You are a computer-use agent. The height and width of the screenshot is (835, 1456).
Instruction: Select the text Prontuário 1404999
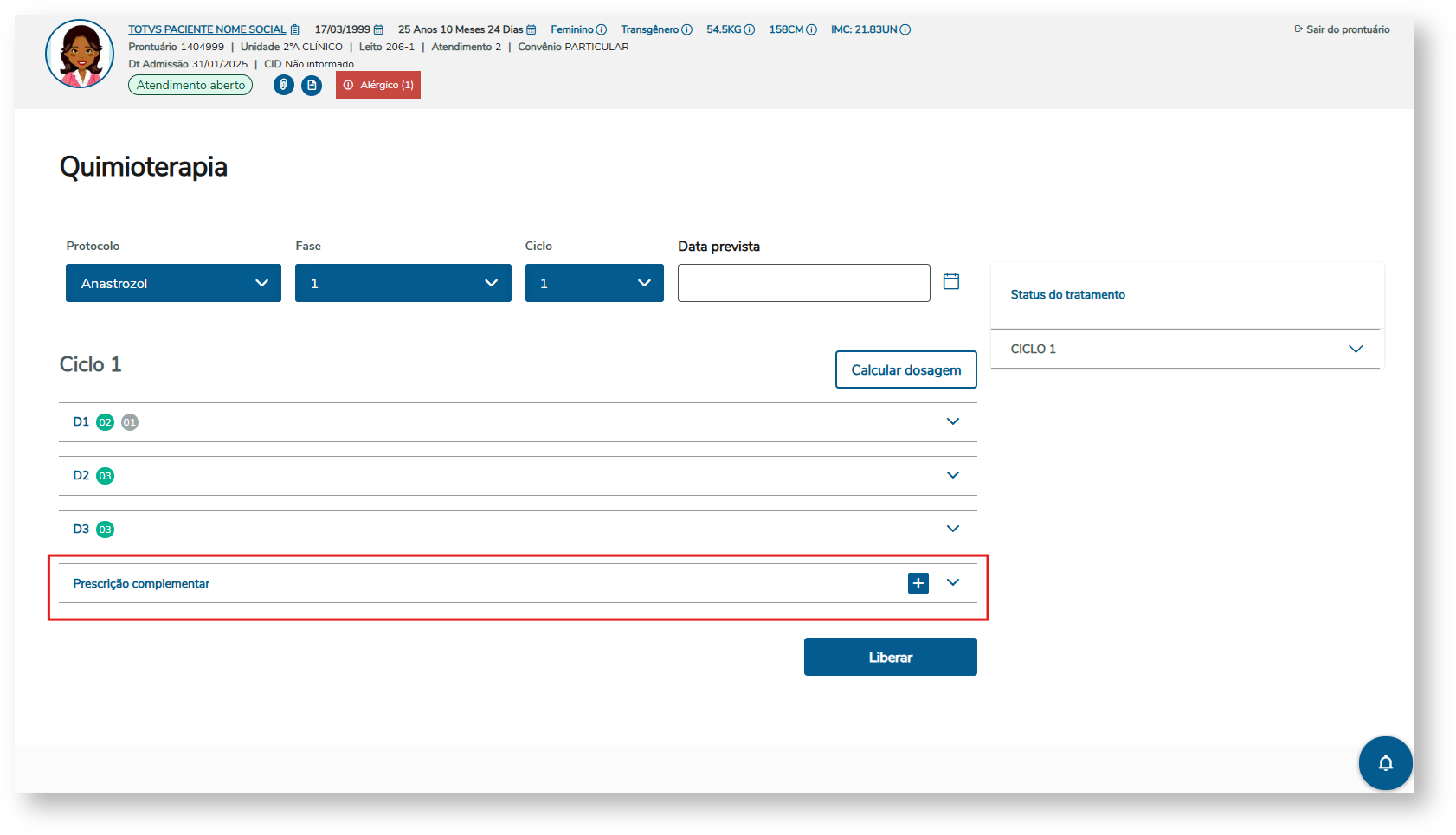(177, 47)
